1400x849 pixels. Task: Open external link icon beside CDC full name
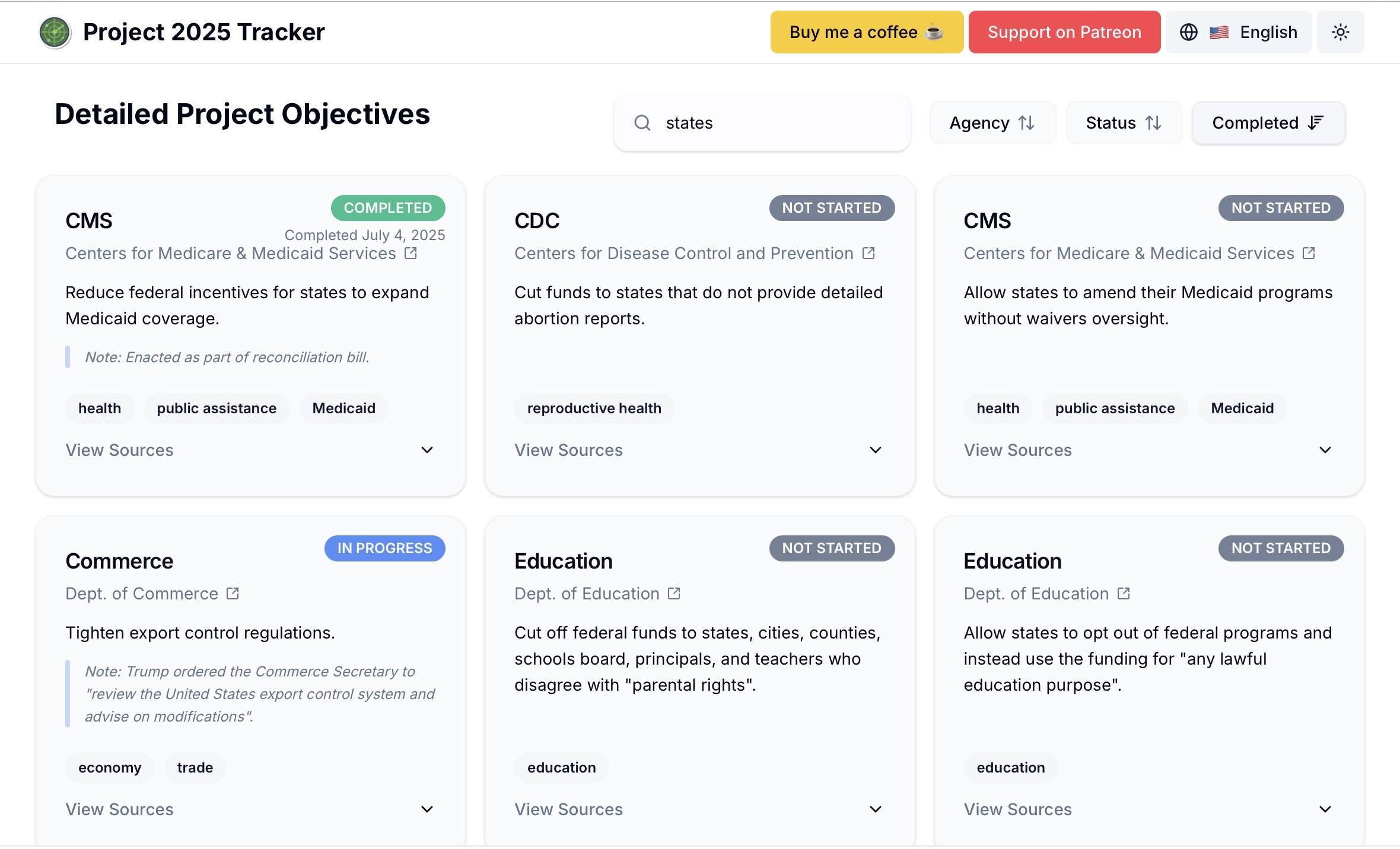point(868,253)
